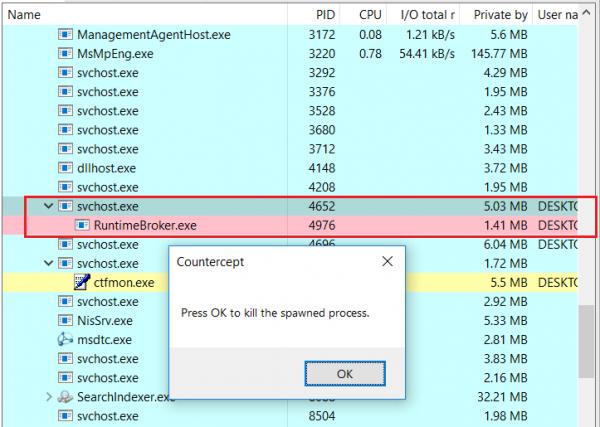Collapse the svchost.exe PID 4652 tree node

point(48,206)
